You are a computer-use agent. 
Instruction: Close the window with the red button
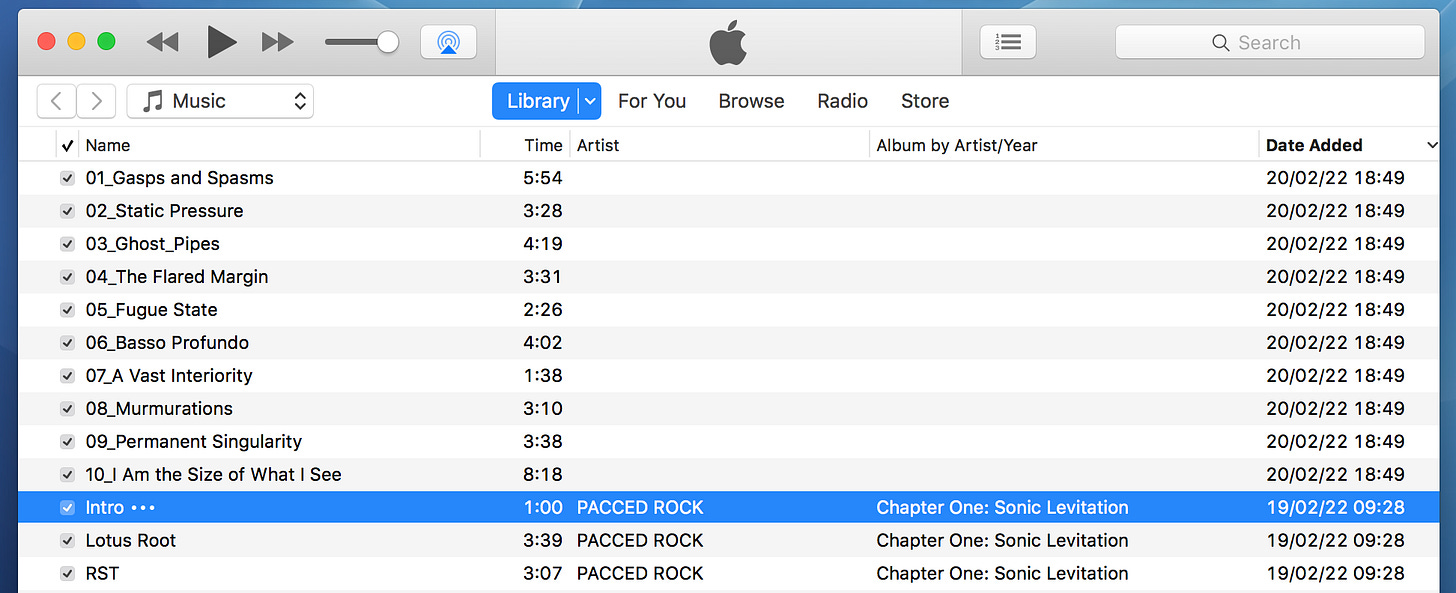point(46,42)
